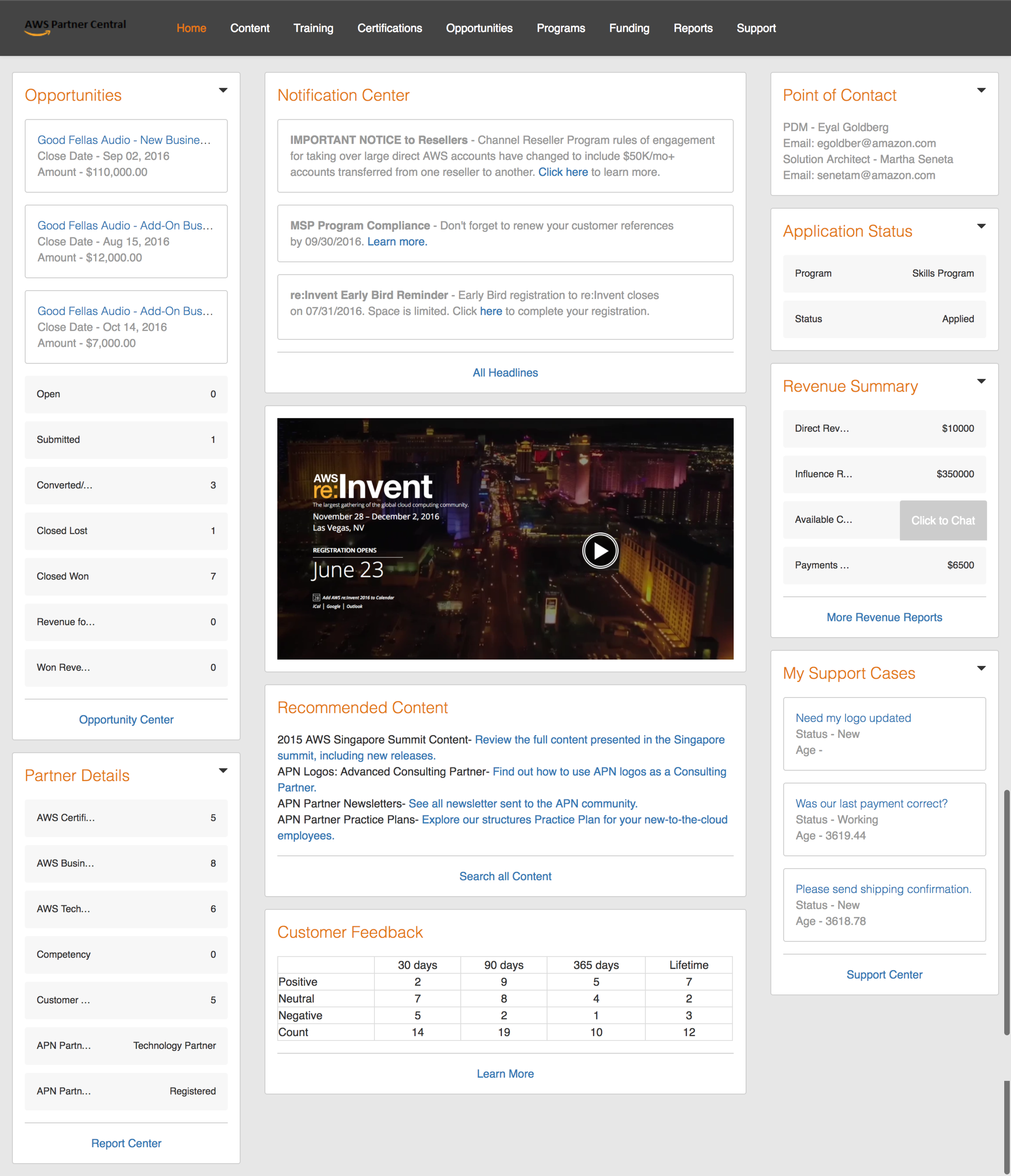The image size is (1011, 1176).
Task: Select the Submitted opportunities row
Action: (126, 440)
